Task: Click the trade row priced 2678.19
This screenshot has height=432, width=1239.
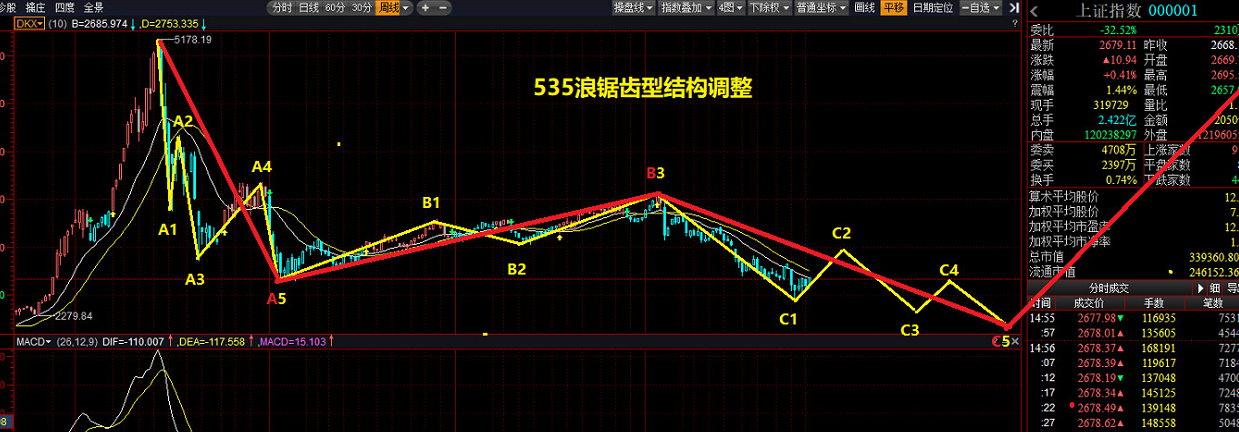Action: (1133, 378)
